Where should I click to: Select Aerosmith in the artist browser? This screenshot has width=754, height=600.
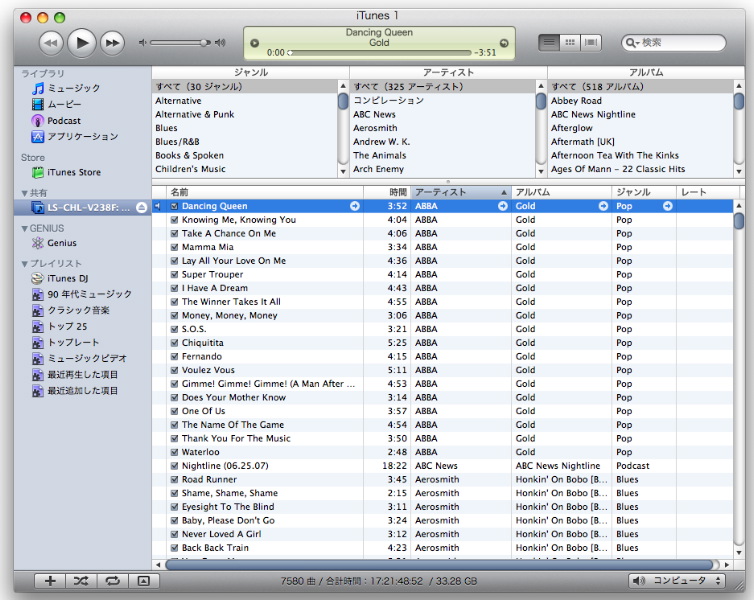click(x=375, y=128)
